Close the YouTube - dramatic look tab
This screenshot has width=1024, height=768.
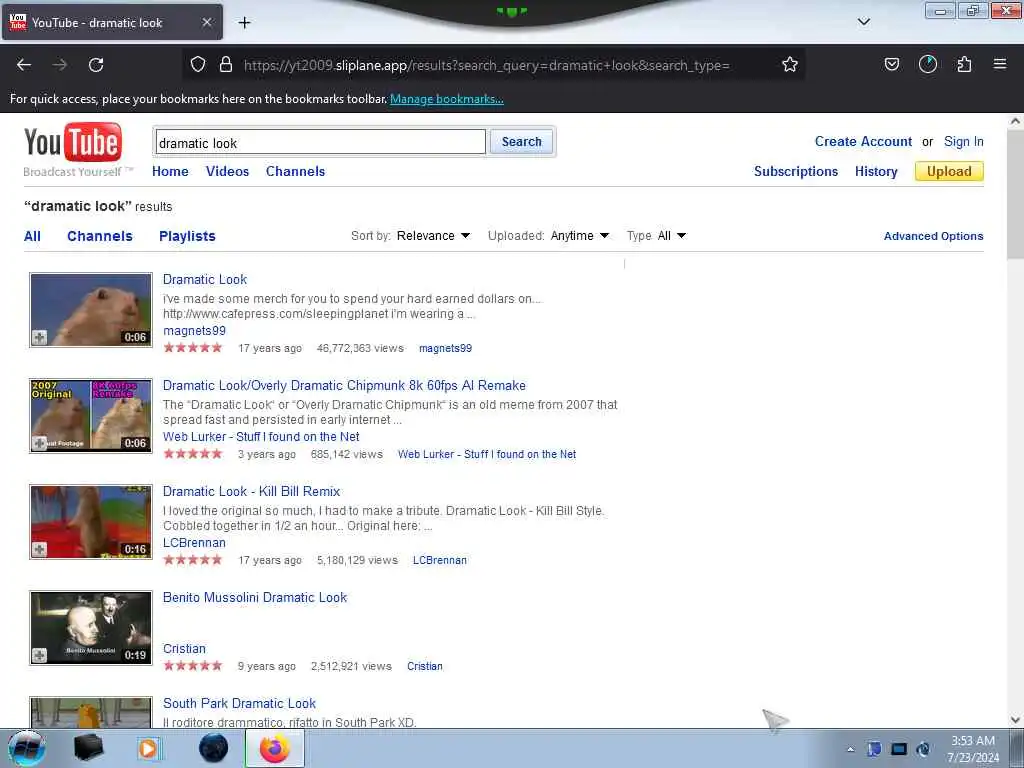[x=206, y=22]
